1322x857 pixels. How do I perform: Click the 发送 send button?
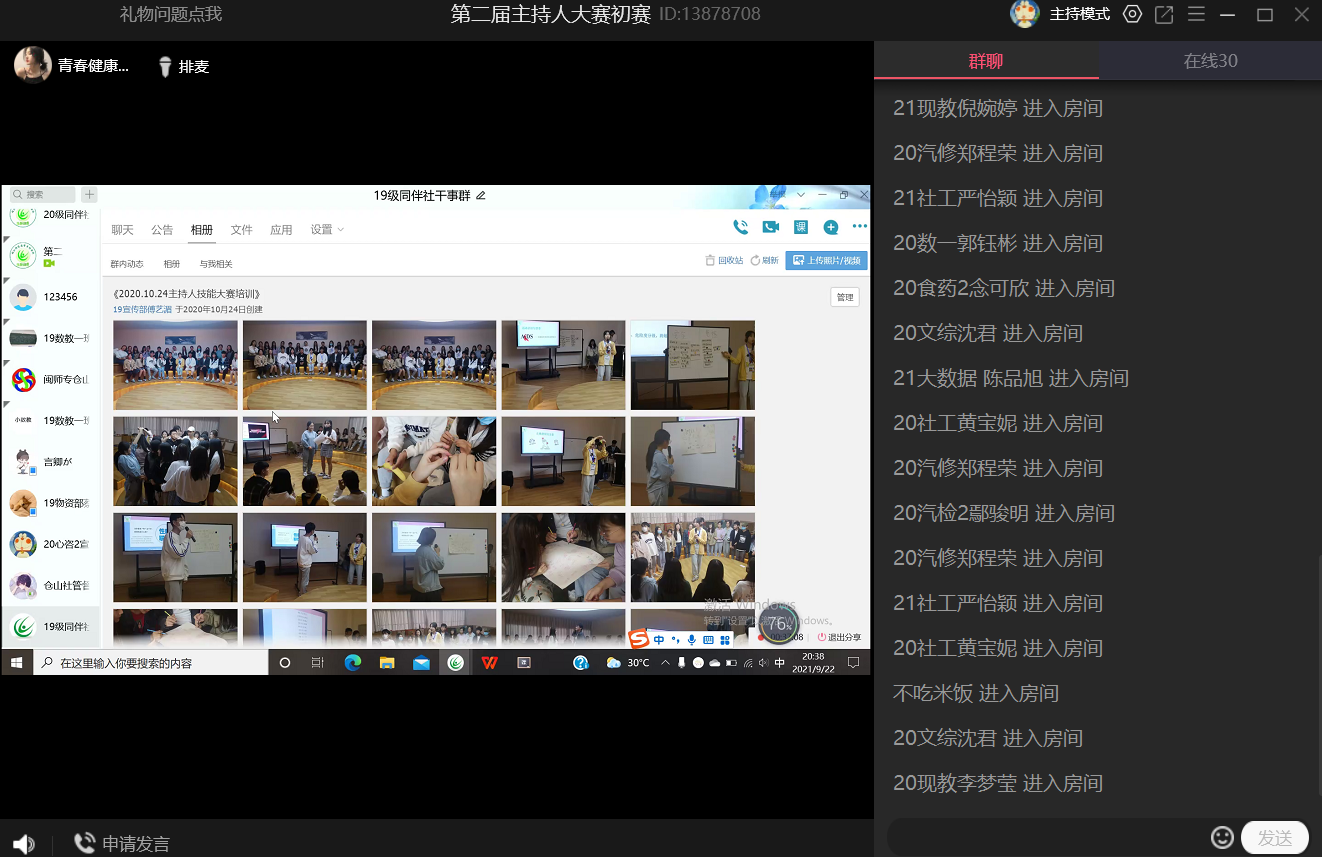(x=1274, y=838)
